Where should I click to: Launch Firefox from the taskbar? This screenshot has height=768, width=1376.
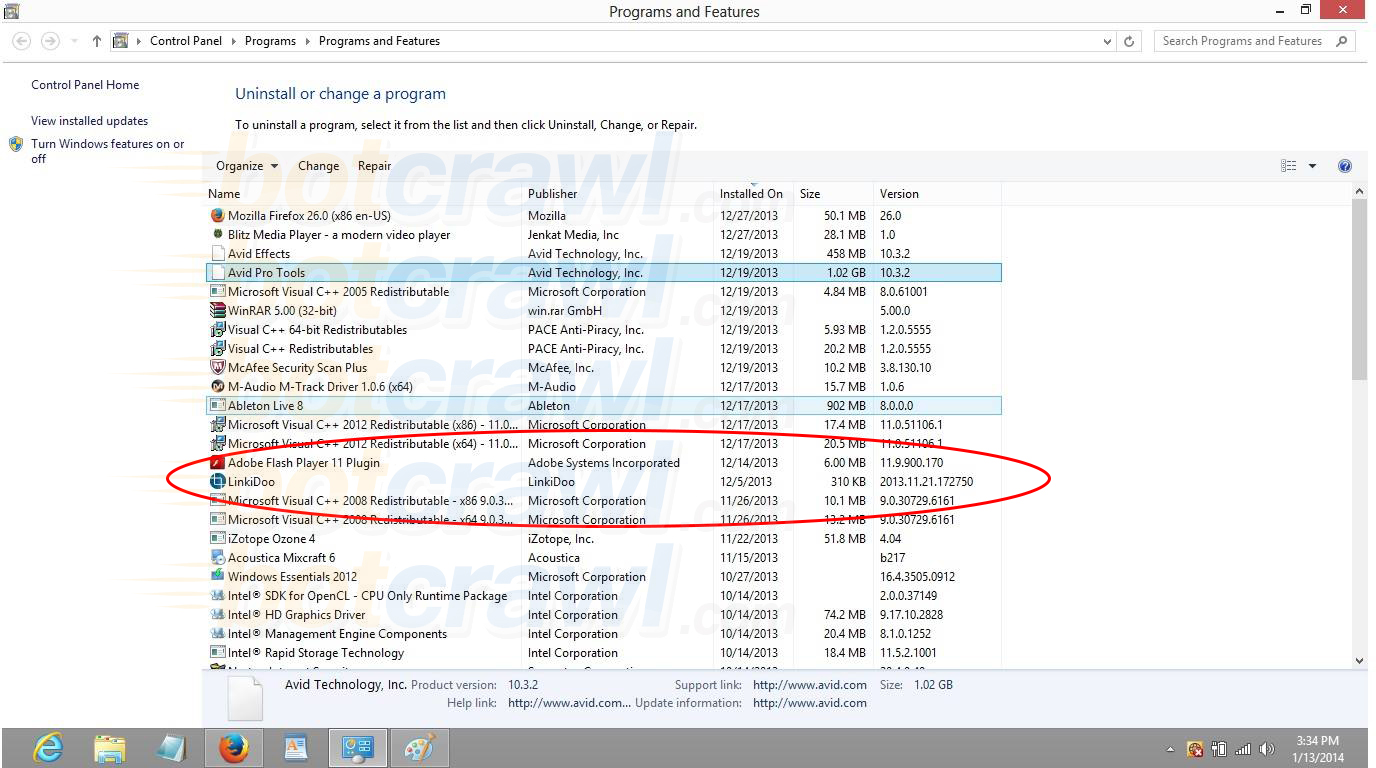click(233, 747)
